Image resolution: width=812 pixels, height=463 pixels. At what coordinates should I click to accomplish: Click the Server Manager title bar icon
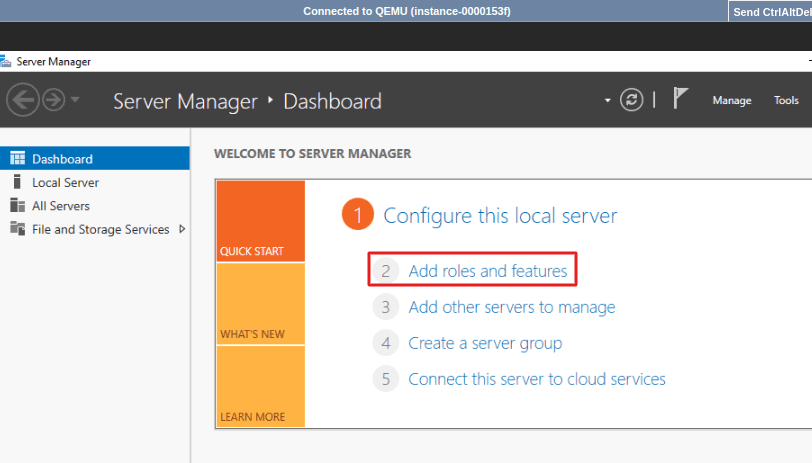click(6, 61)
